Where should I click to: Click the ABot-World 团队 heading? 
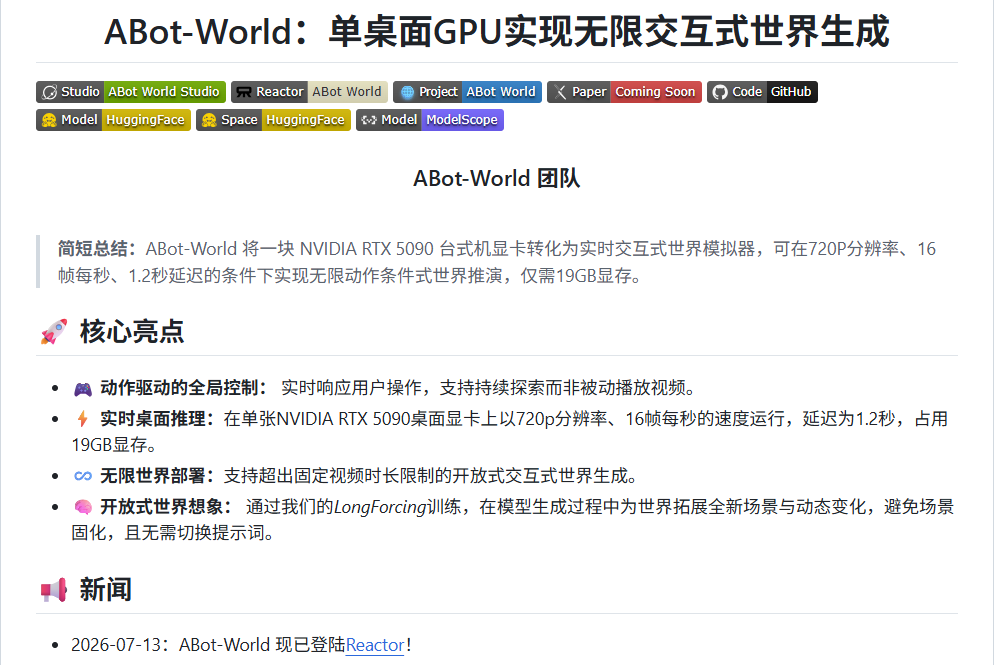[497, 178]
